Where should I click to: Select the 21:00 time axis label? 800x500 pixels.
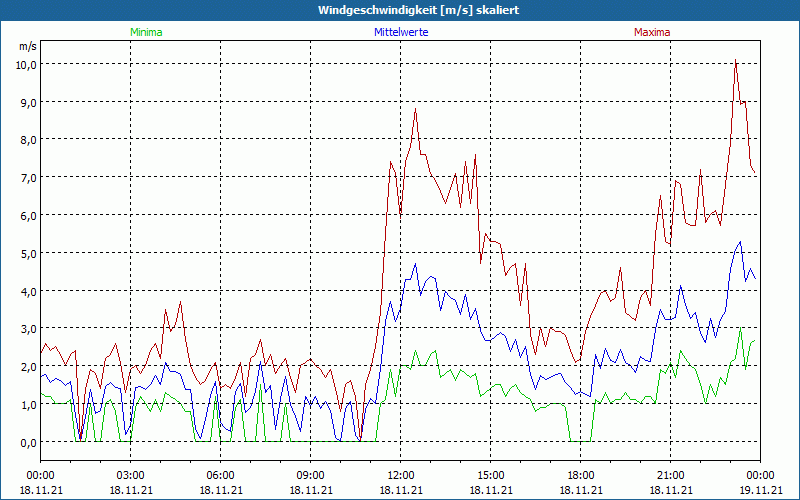[670, 475]
